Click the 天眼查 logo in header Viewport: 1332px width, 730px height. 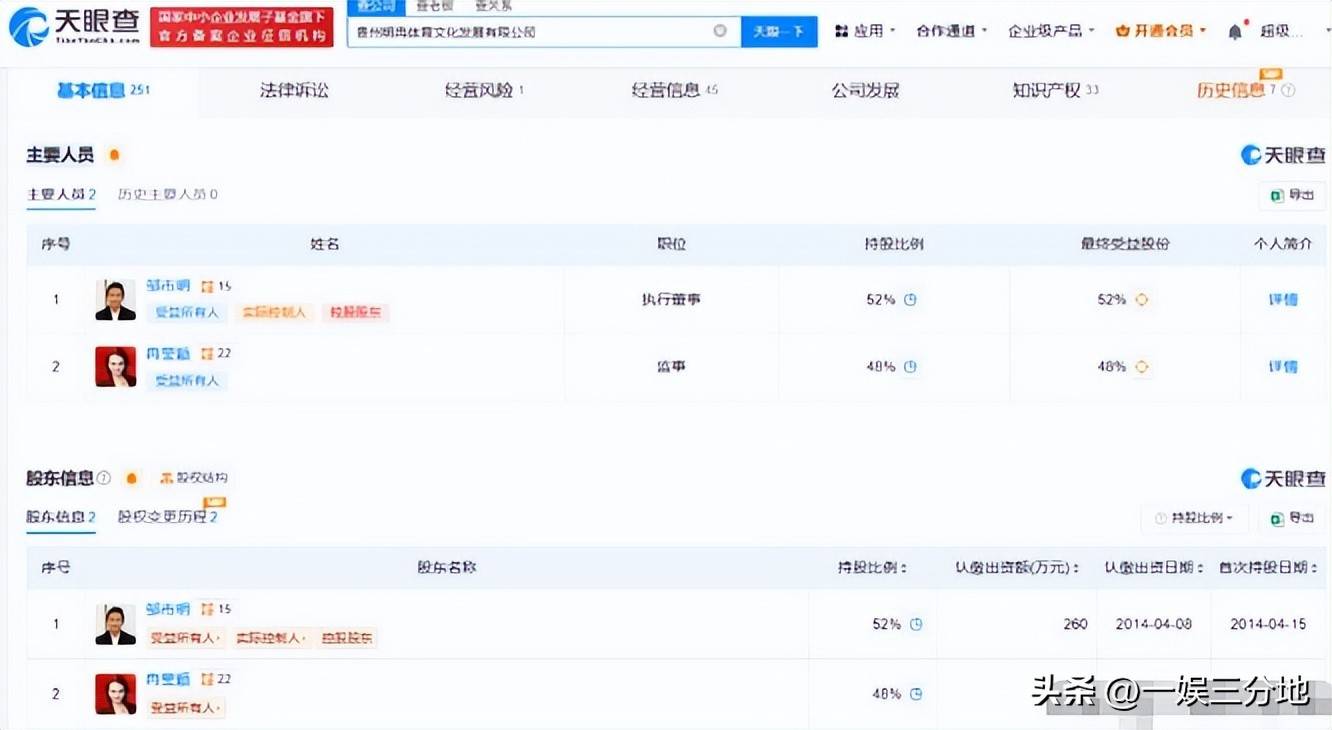pyautogui.click(x=73, y=26)
